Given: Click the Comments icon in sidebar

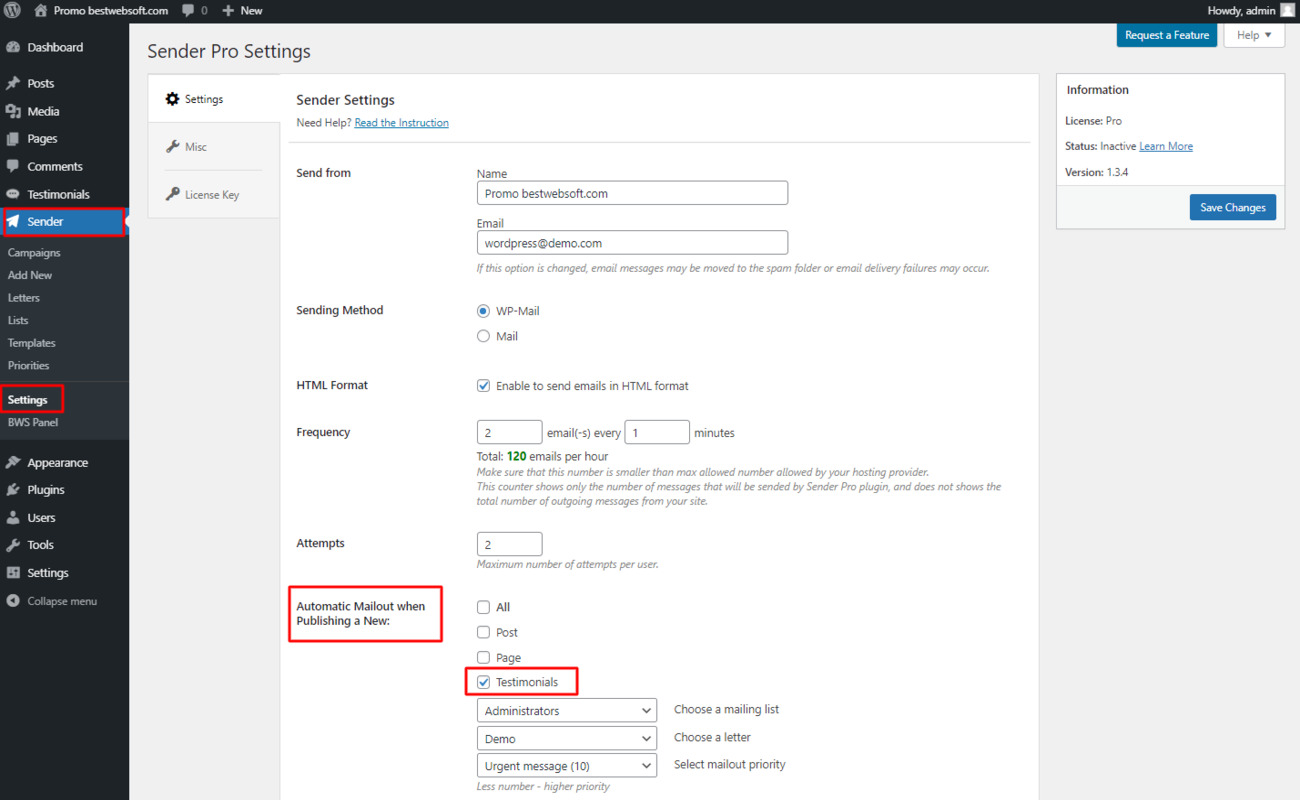Looking at the screenshot, I should pyautogui.click(x=13, y=166).
